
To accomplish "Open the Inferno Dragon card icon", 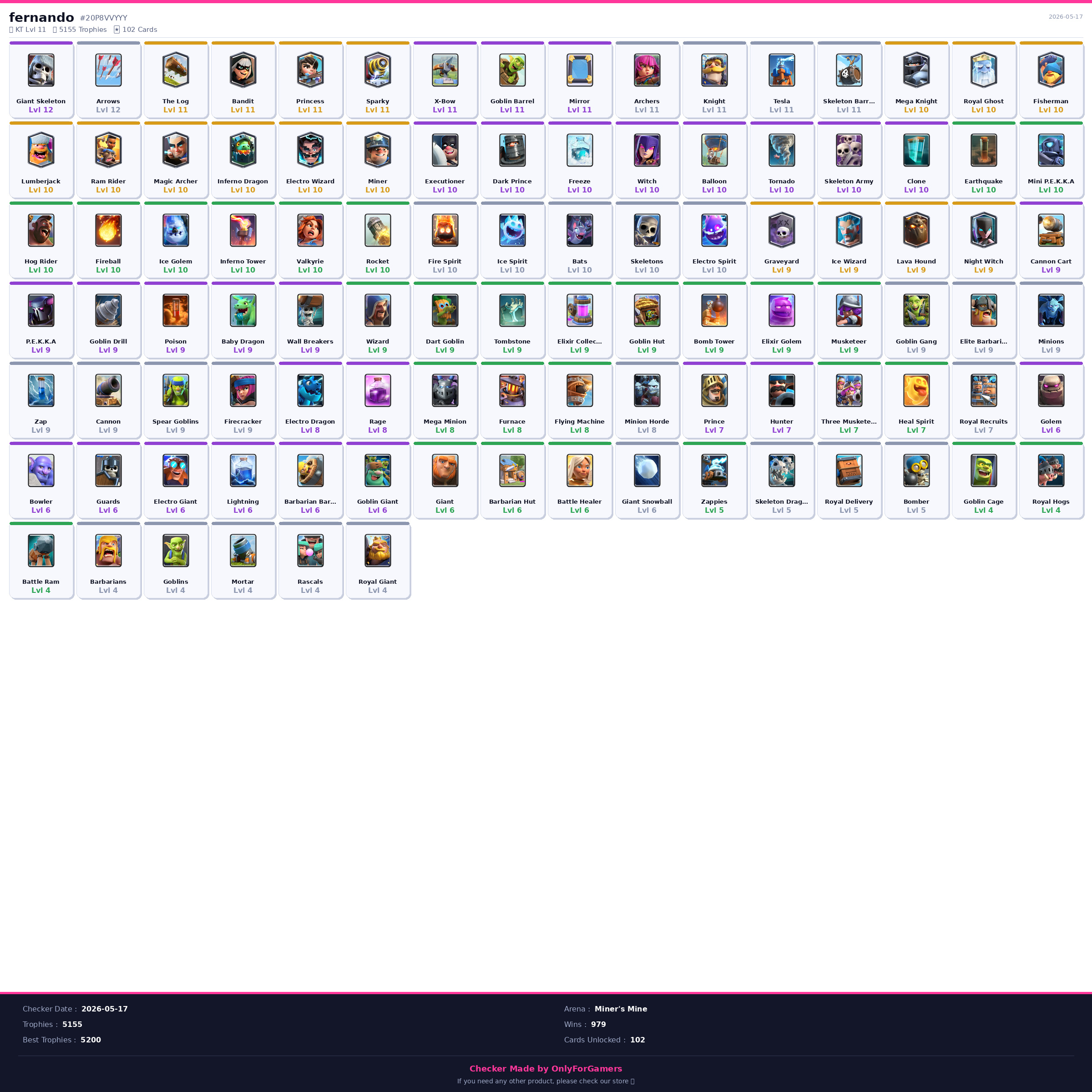I will tap(243, 150).
